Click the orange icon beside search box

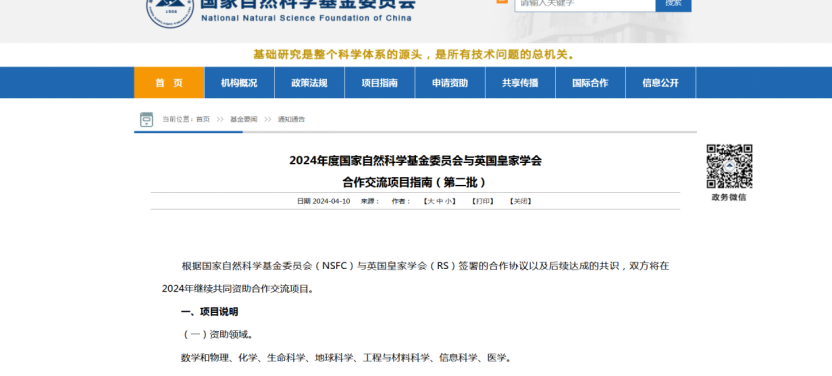point(502,2)
